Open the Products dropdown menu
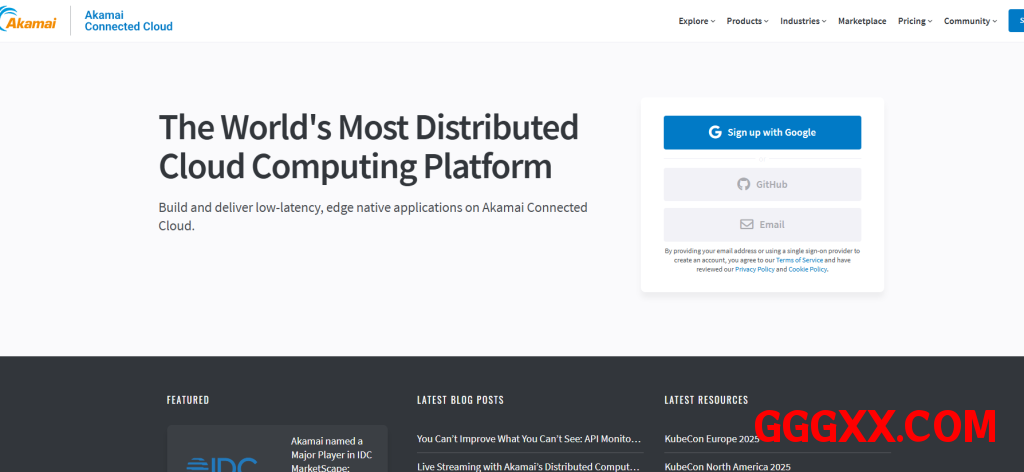This screenshot has width=1024, height=472. pos(746,21)
